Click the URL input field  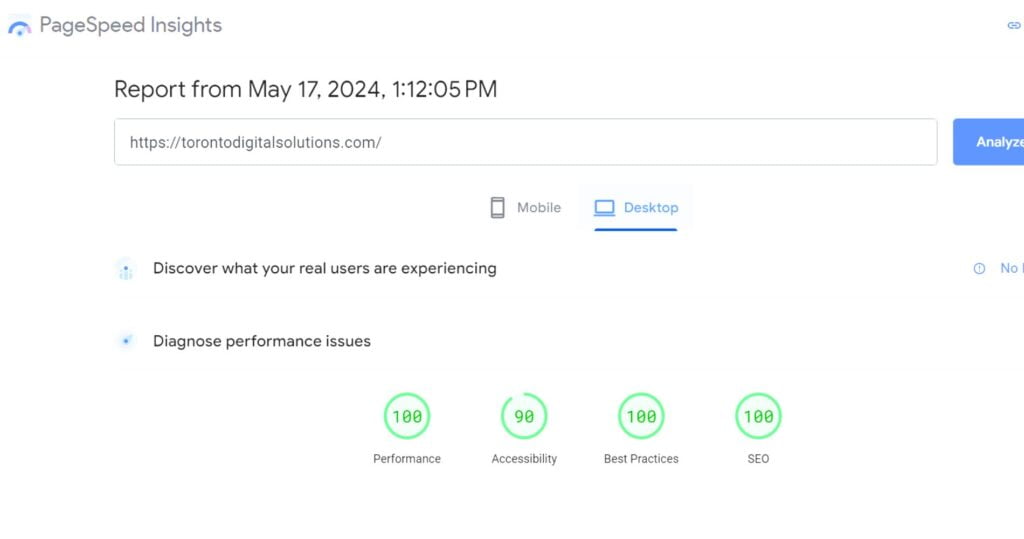click(x=526, y=142)
